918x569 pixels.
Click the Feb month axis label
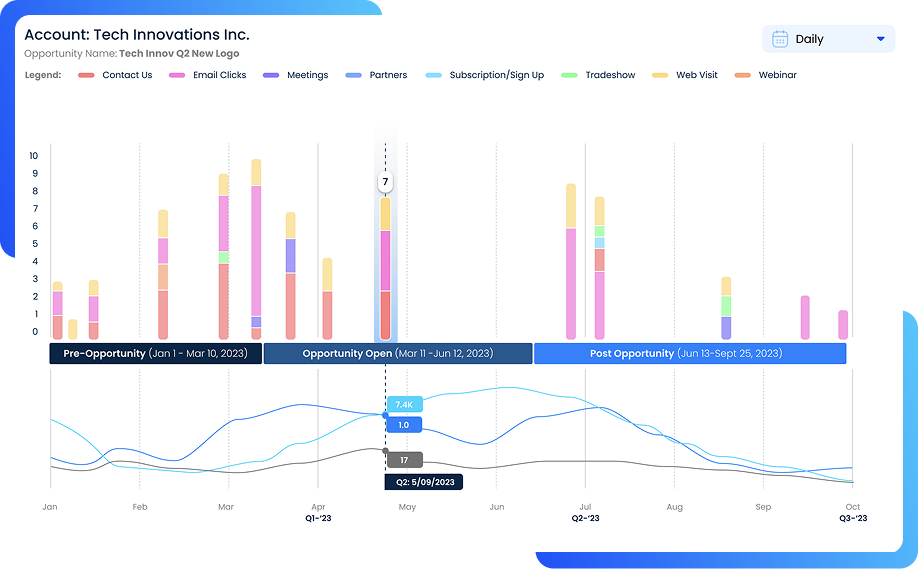coord(140,507)
